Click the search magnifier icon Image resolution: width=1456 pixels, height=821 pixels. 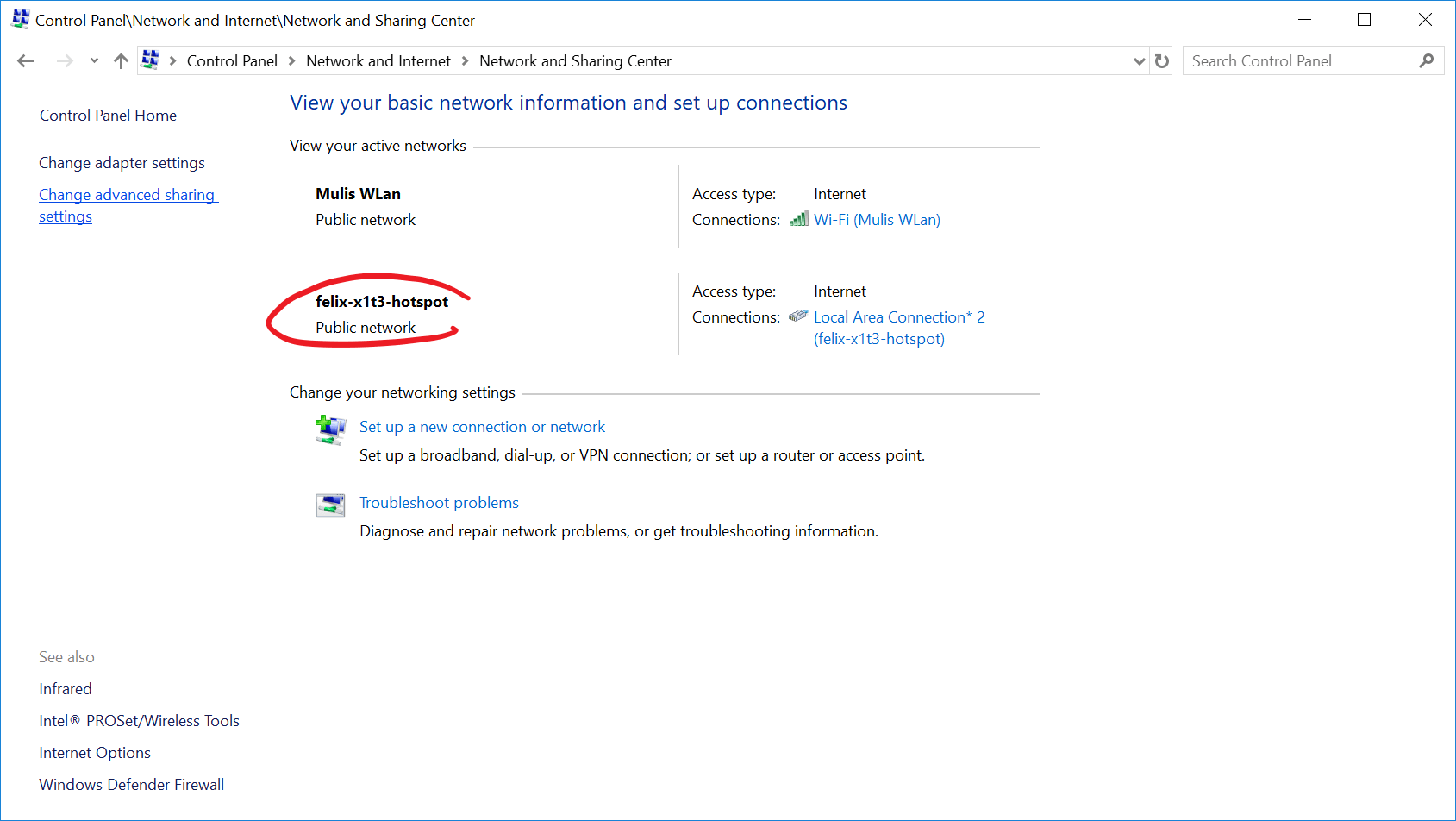[1427, 60]
